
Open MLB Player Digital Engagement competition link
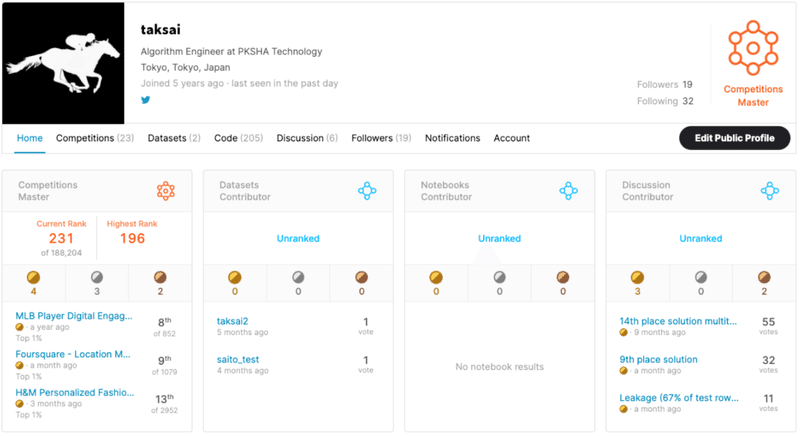(x=73, y=316)
